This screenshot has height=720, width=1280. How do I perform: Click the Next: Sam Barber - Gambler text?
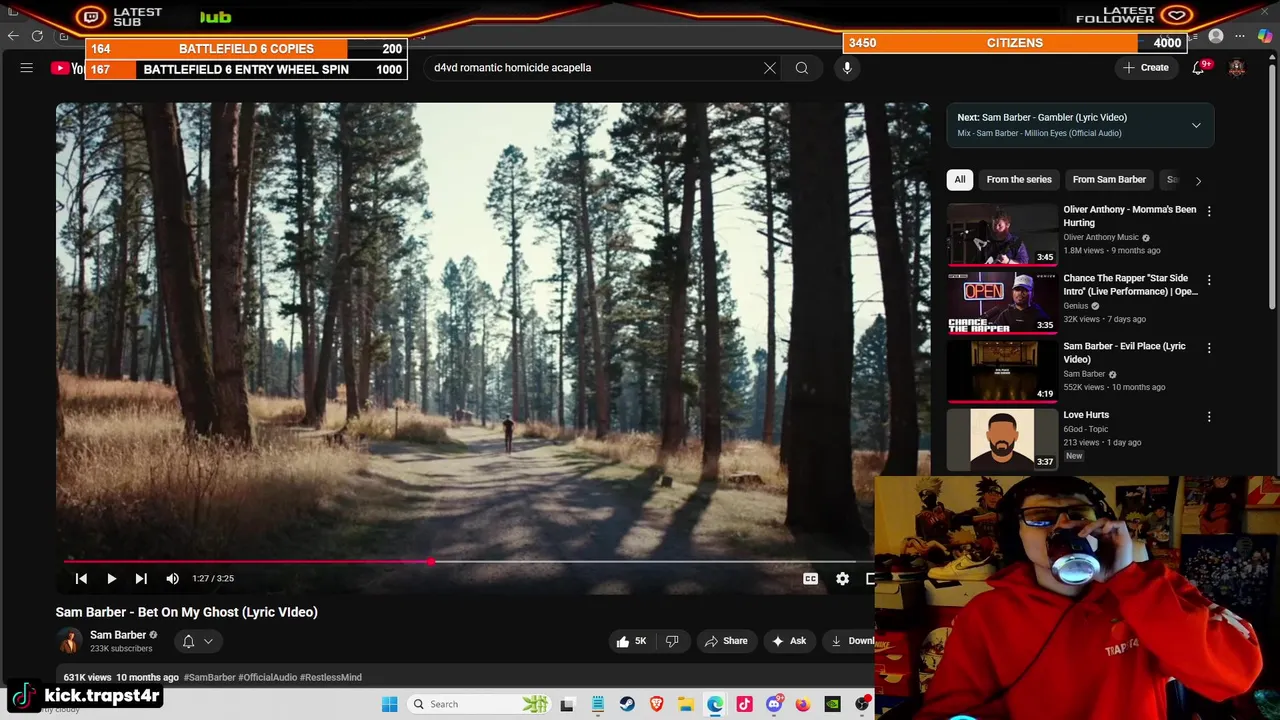click(x=1042, y=117)
